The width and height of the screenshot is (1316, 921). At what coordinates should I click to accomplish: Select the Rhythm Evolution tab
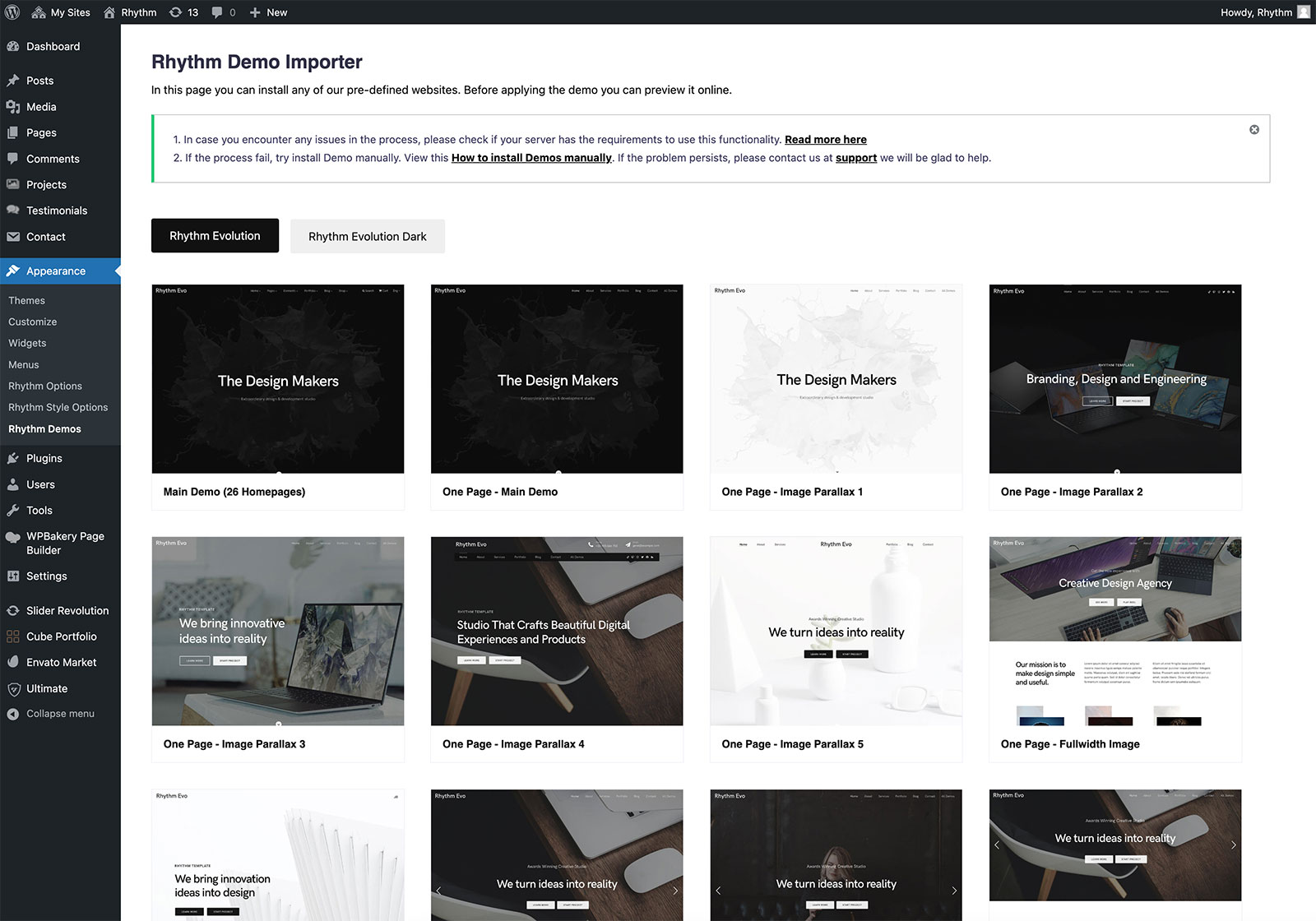pos(215,236)
